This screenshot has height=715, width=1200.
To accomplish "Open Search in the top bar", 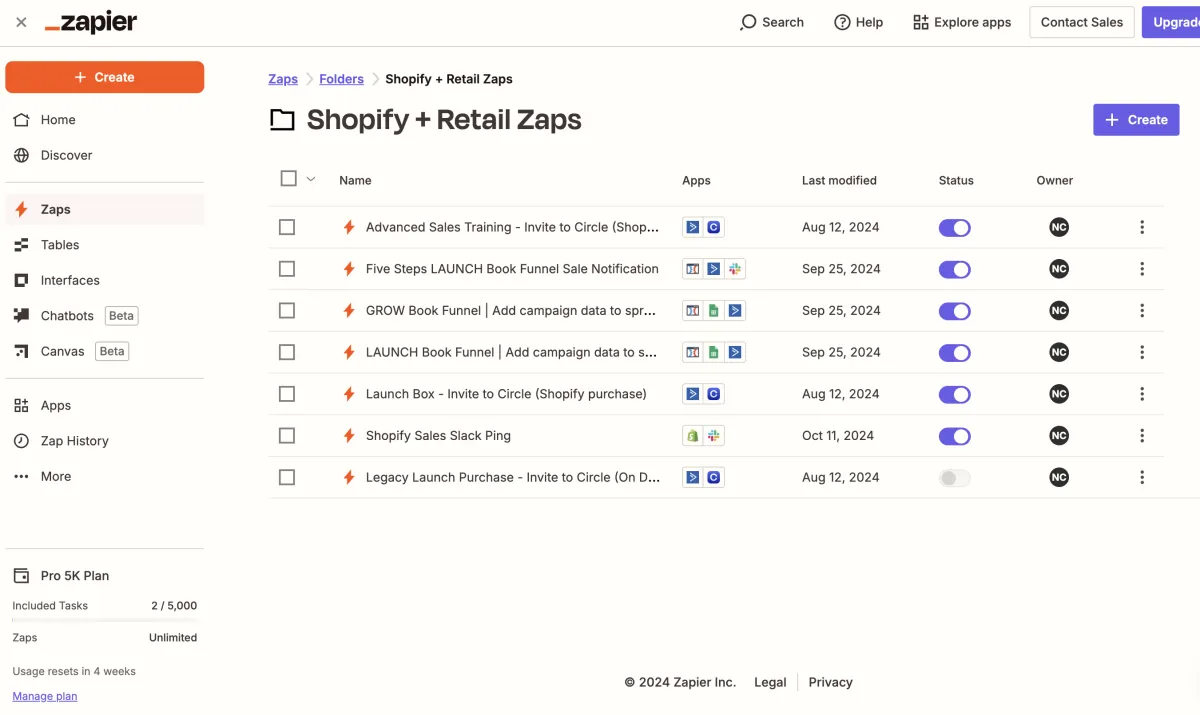I will point(771,22).
